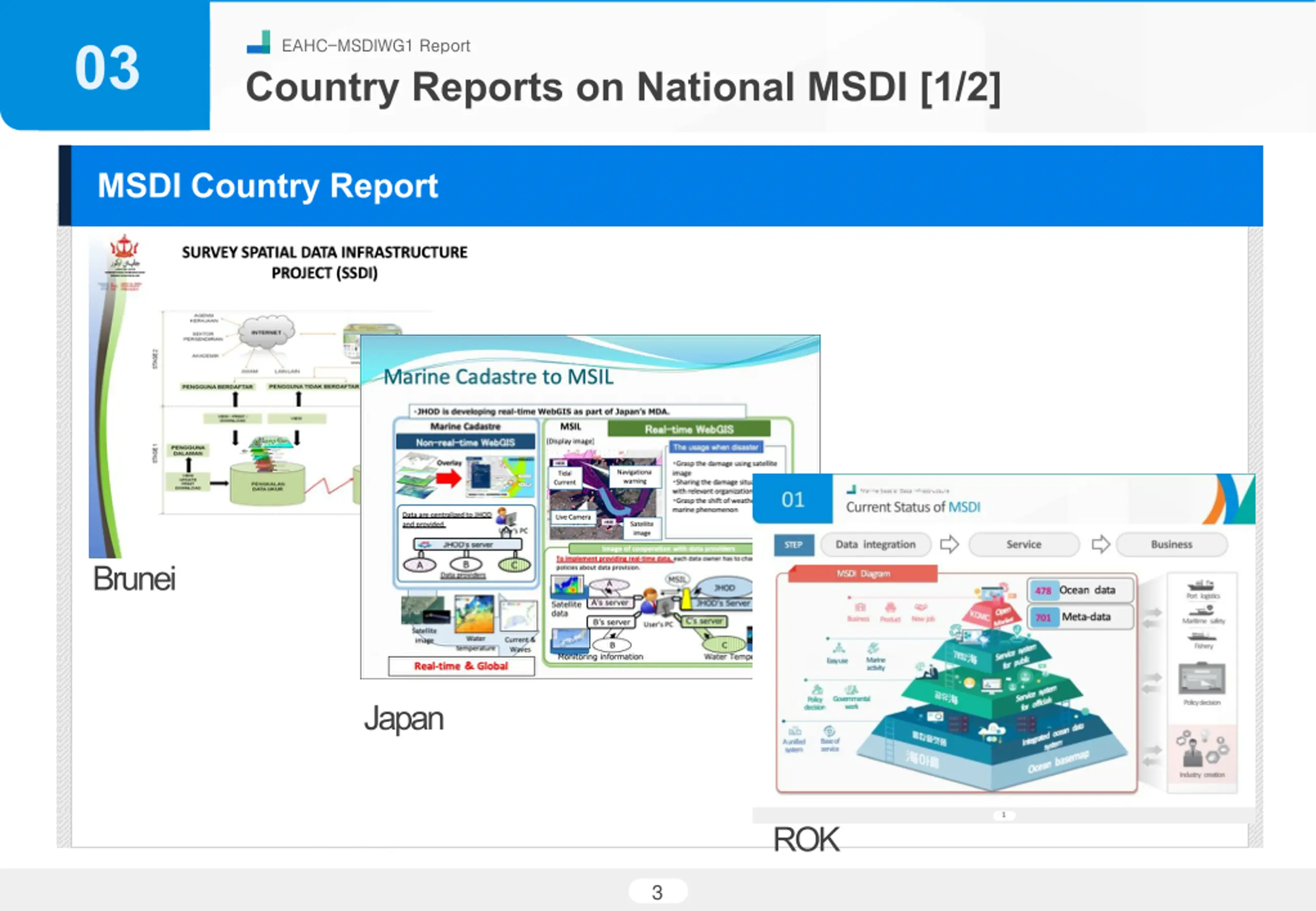Click the Industry creation gears icon
Image resolution: width=1316 pixels, height=911 pixels.
(x=1202, y=749)
